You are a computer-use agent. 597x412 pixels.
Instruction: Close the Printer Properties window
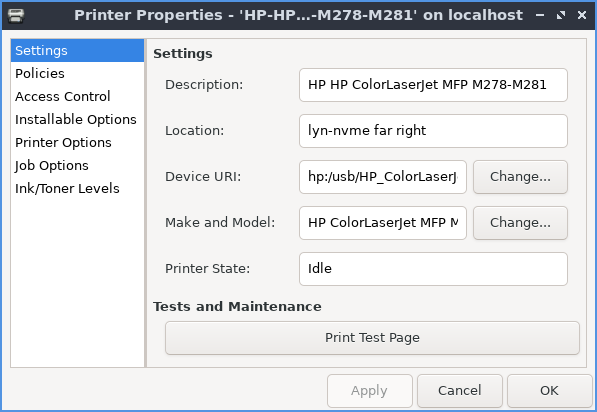(x=582, y=15)
